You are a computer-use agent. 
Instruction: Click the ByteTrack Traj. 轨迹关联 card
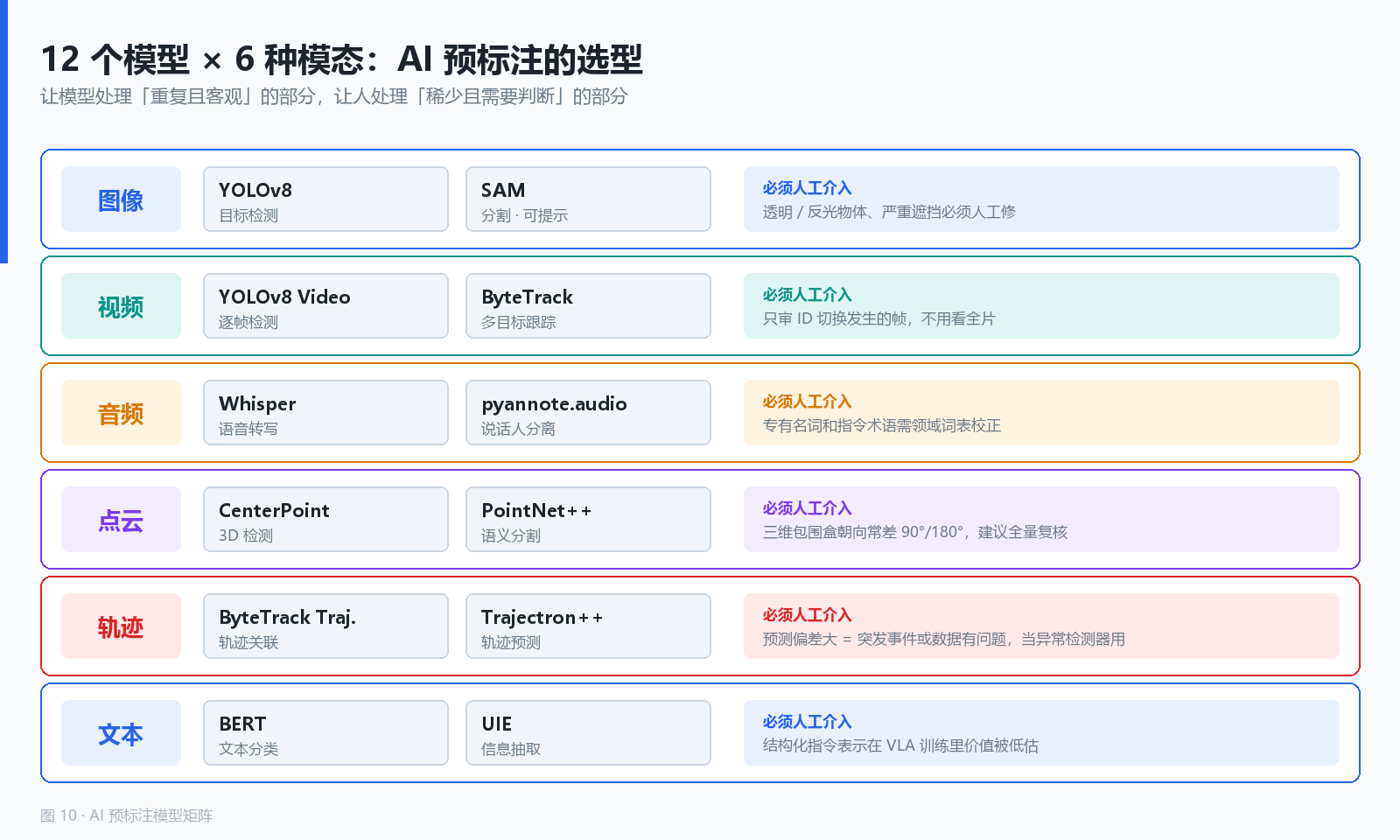[325, 626]
